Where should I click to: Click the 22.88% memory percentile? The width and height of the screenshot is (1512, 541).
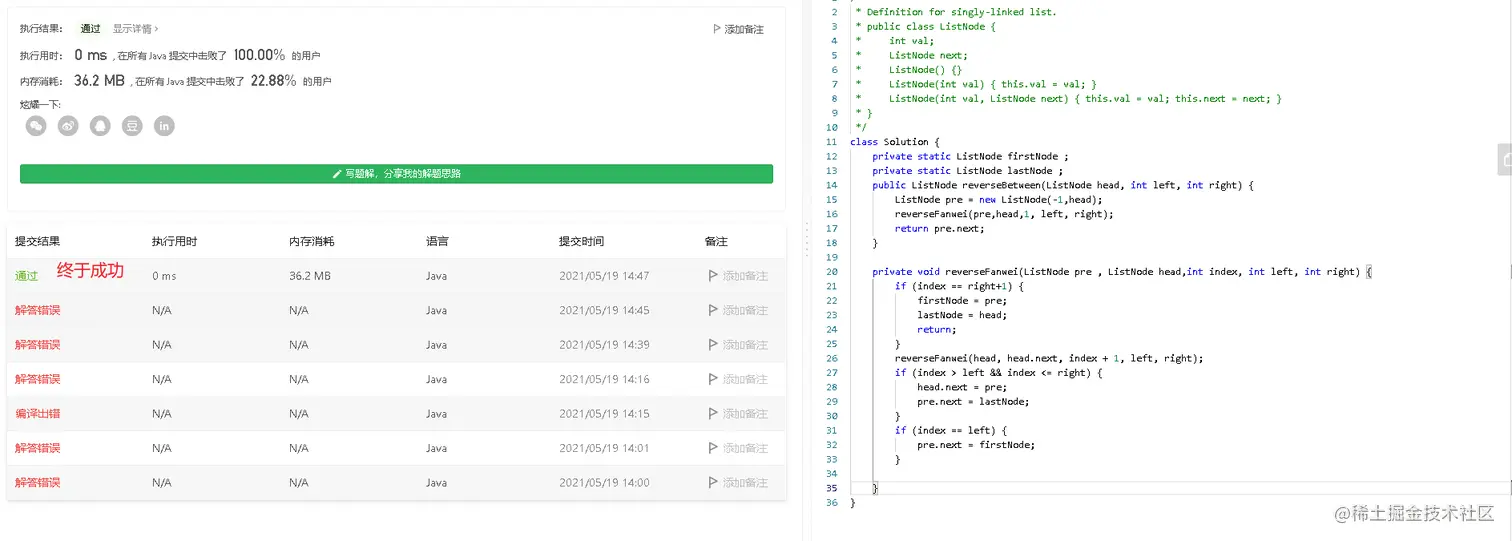pos(273,80)
